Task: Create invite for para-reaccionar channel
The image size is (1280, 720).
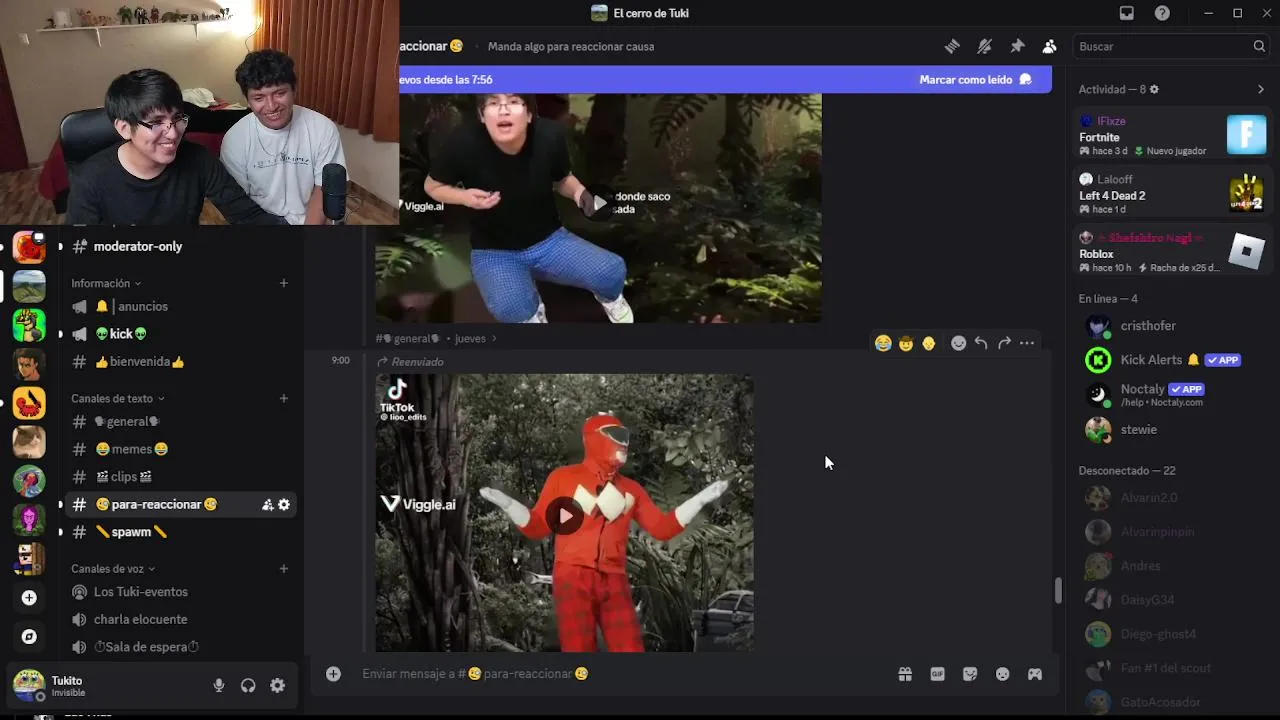Action: [267, 505]
